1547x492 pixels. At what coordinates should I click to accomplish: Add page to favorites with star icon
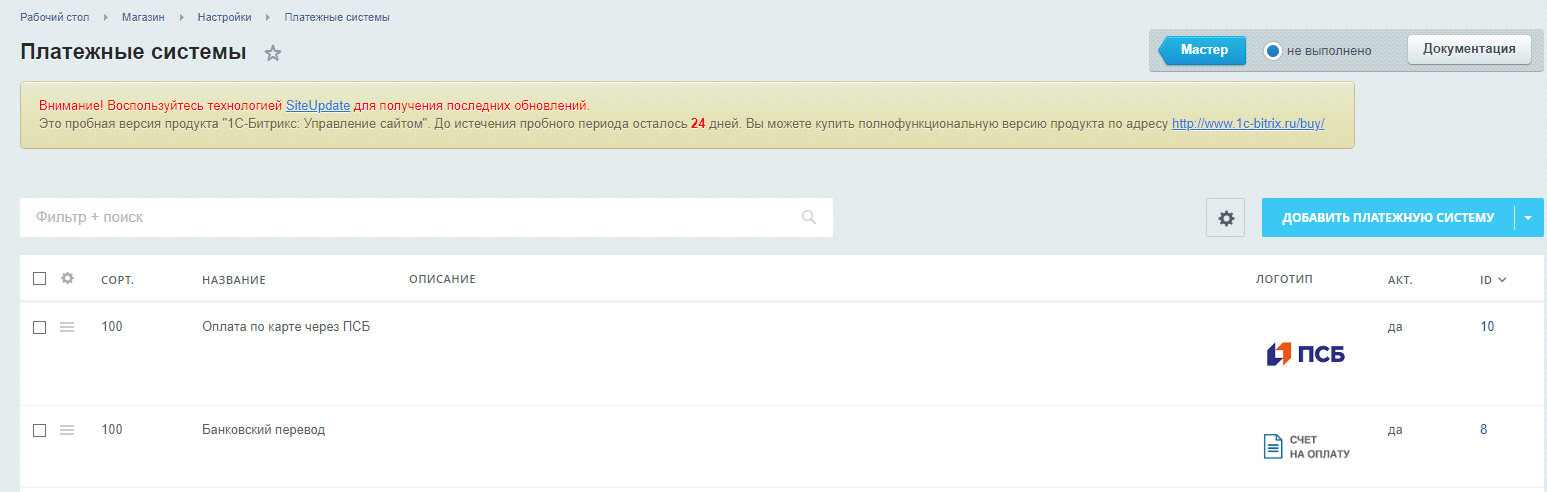[273, 54]
